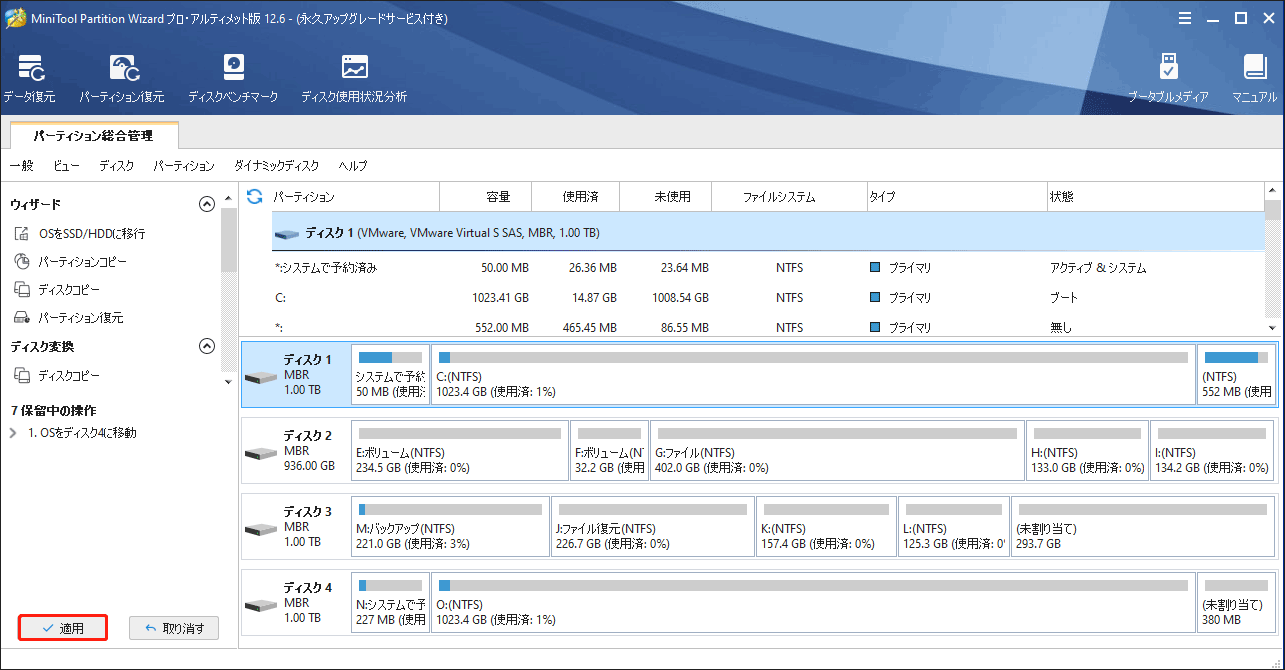Click the 取り消す button
Viewport: 1285px width, 670px height.
click(174, 628)
